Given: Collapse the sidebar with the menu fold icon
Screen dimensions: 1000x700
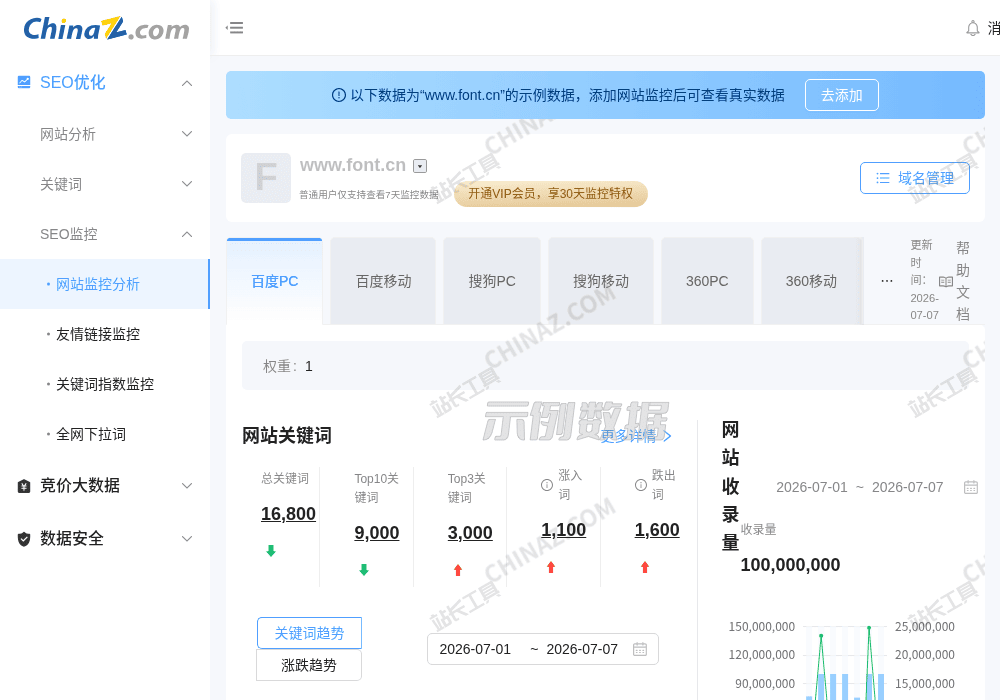Looking at the screenshot, I should coord(235,27).
